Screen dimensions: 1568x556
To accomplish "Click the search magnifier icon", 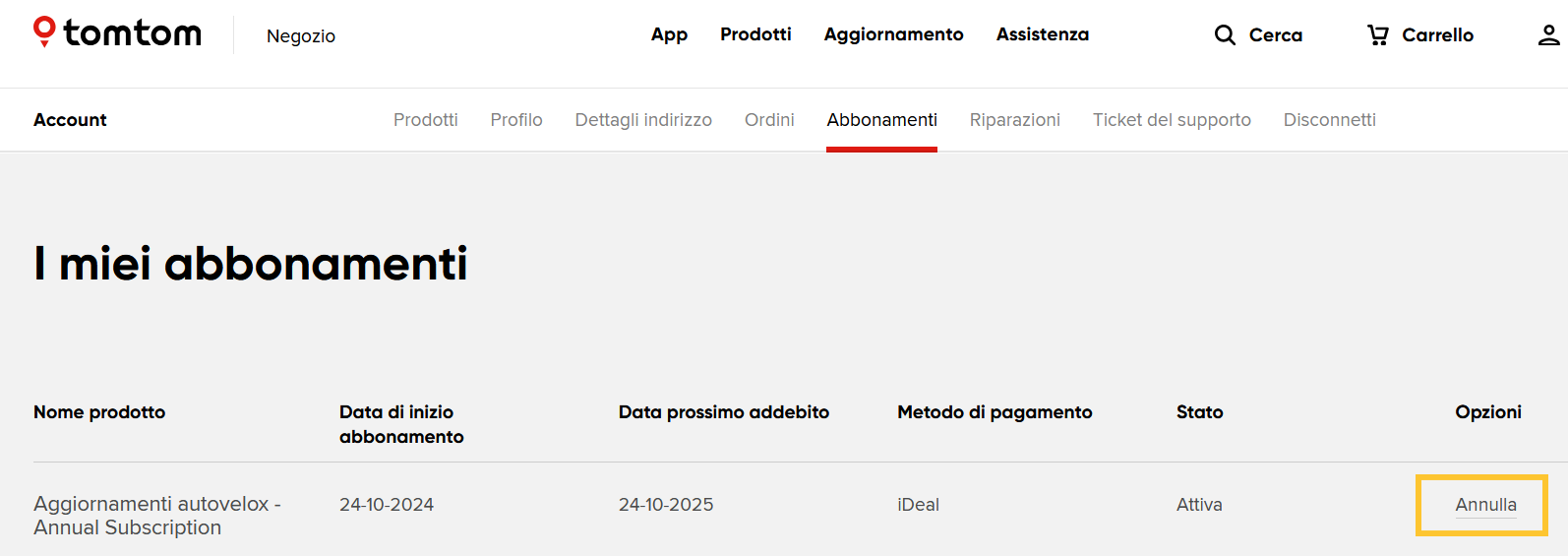I will [x=1225, y=35].
